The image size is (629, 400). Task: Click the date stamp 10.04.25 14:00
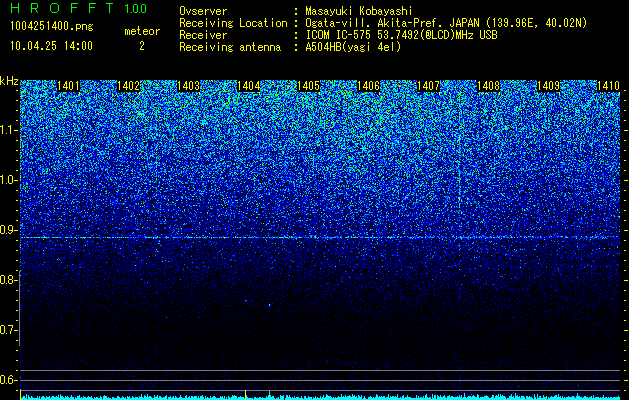[x=51, y=46]
